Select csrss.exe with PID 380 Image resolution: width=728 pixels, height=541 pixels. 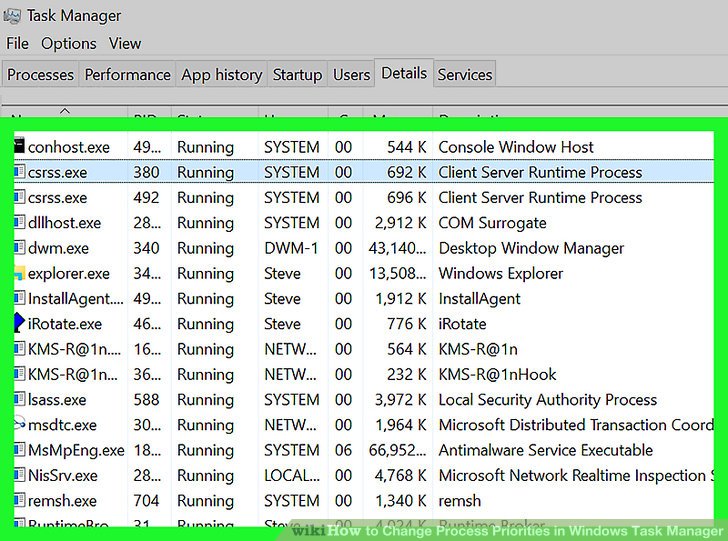click(x=58, y=172)
